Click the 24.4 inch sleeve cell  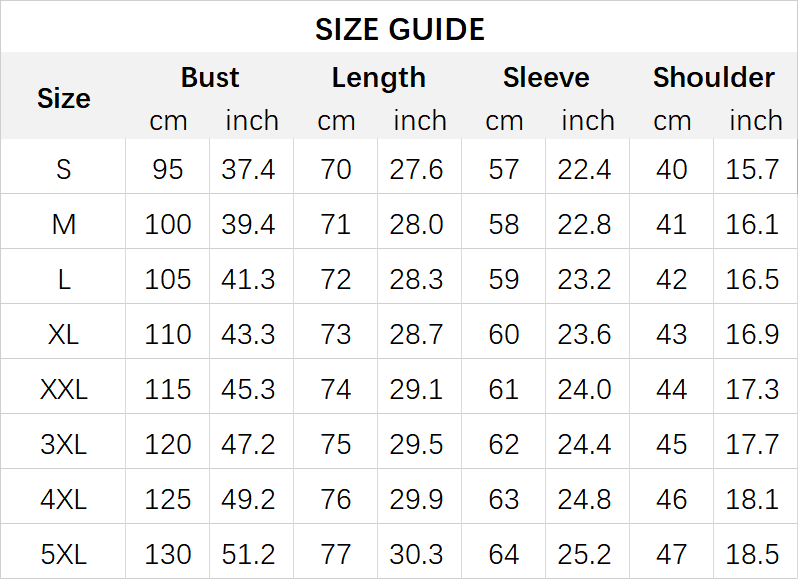(x=584, y=444)
